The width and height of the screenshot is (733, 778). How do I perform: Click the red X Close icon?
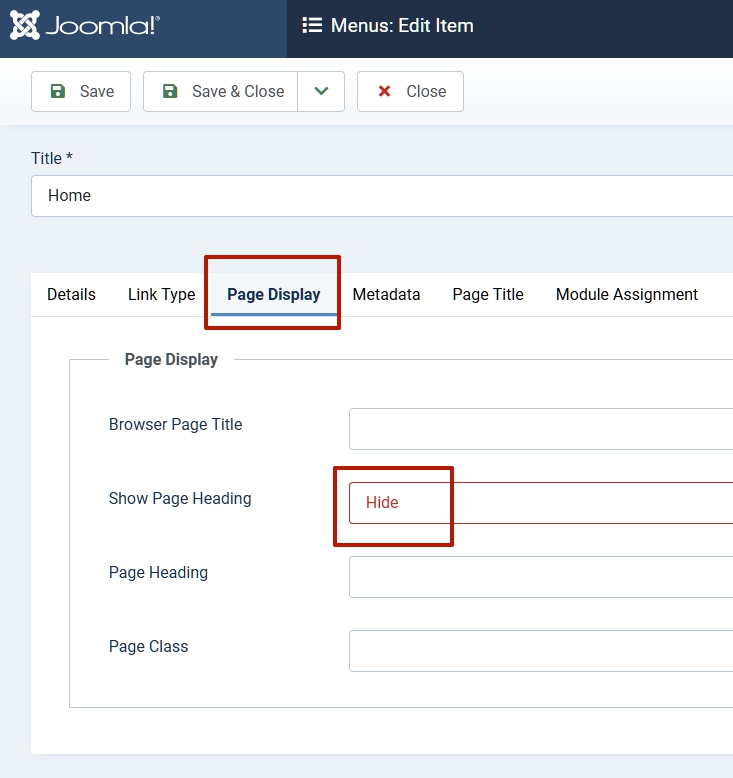coord(384,91)
